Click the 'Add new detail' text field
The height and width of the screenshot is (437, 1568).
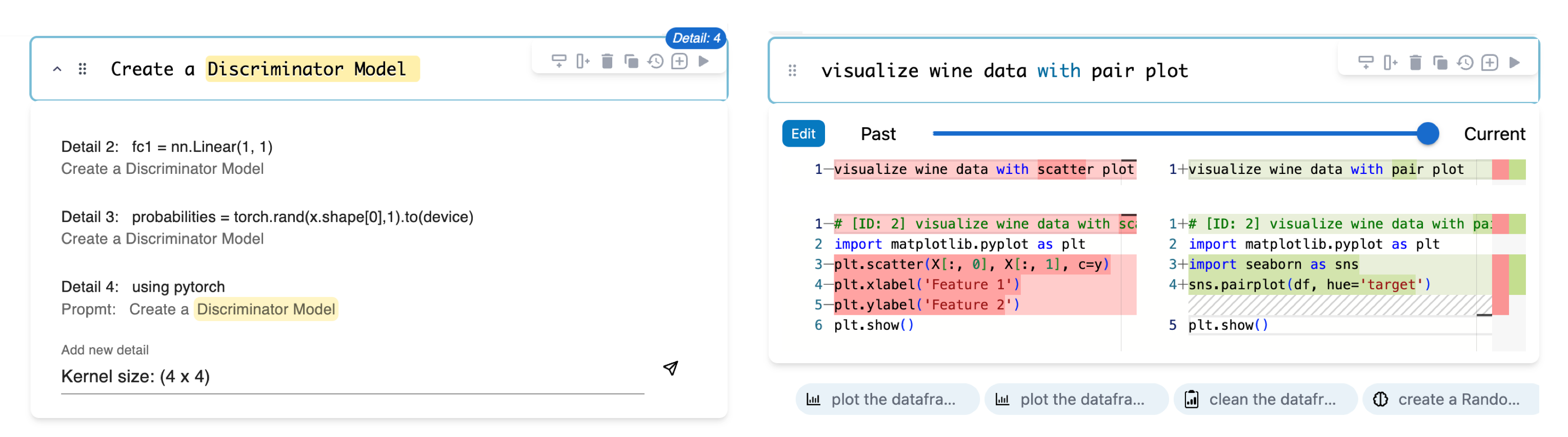click(352, 377)
